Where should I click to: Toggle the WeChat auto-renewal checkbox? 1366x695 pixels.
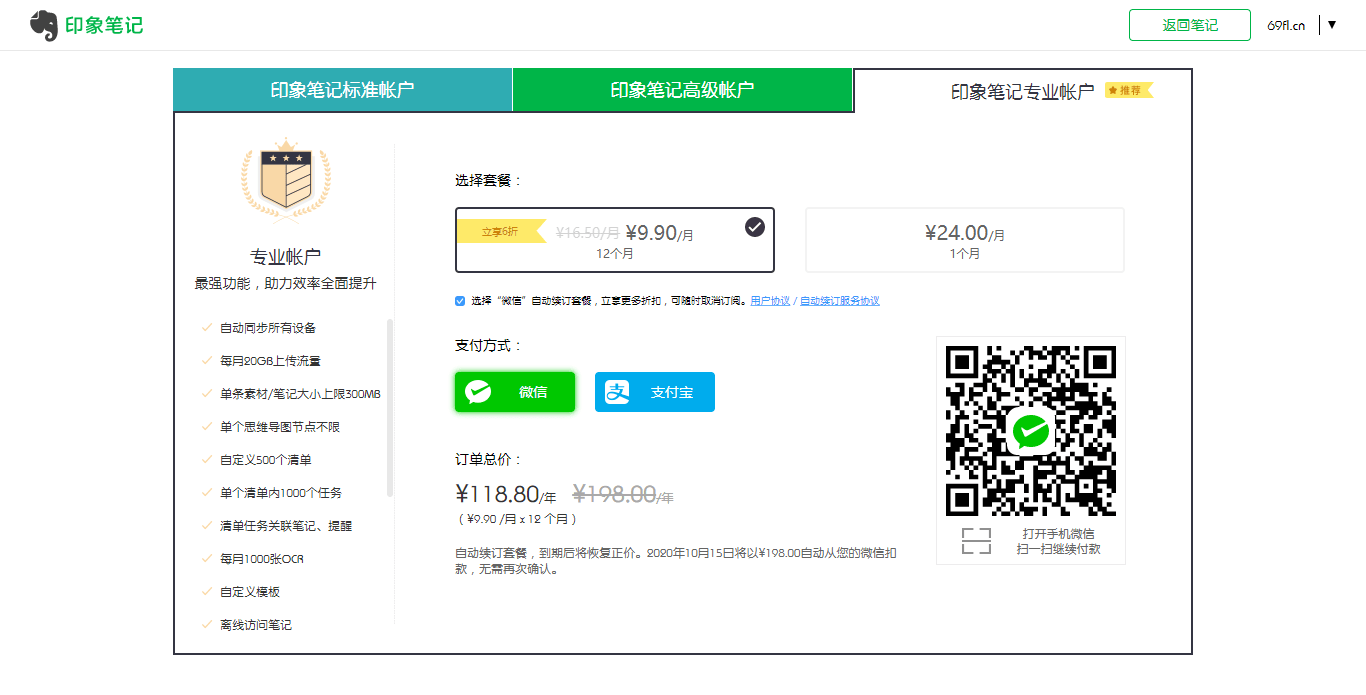tap(460, 301)
